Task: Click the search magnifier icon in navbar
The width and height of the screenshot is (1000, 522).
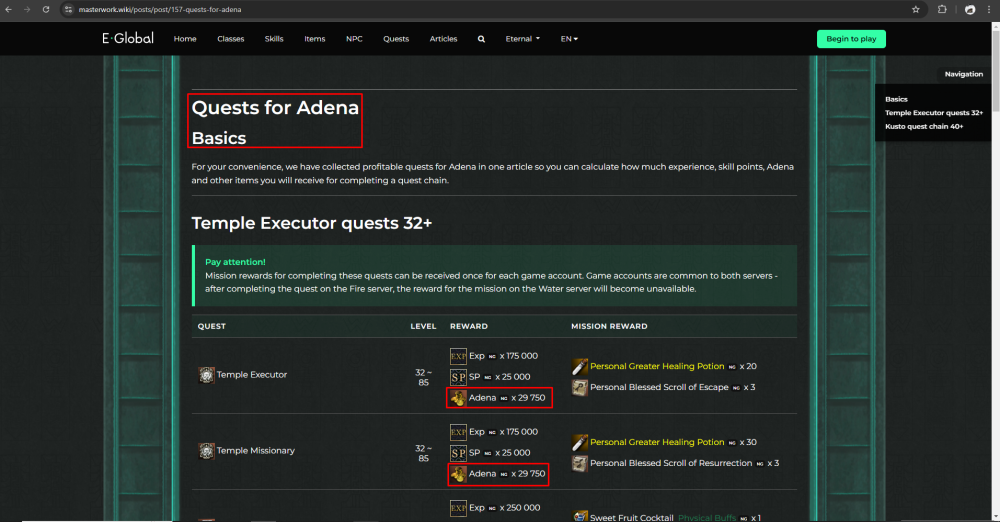Action: coord(481,39)
